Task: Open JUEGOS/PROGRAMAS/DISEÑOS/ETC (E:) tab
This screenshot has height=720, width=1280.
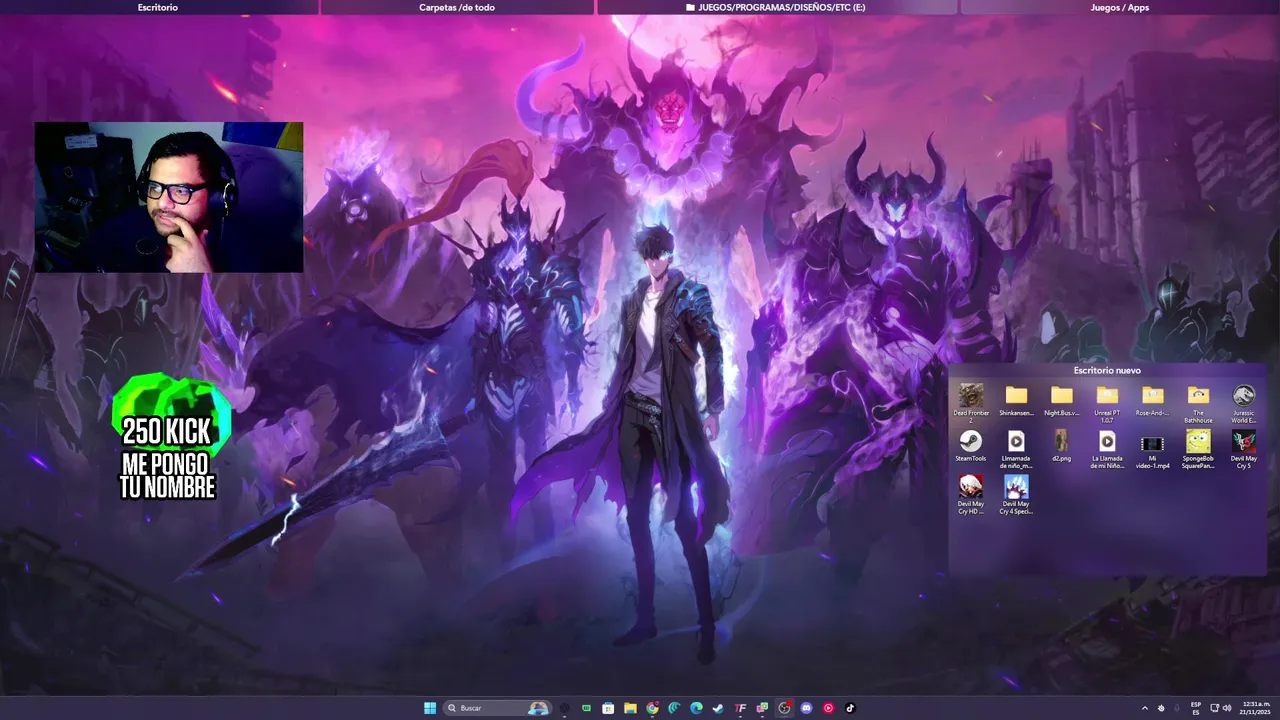Action: click(x=776, y=7)
